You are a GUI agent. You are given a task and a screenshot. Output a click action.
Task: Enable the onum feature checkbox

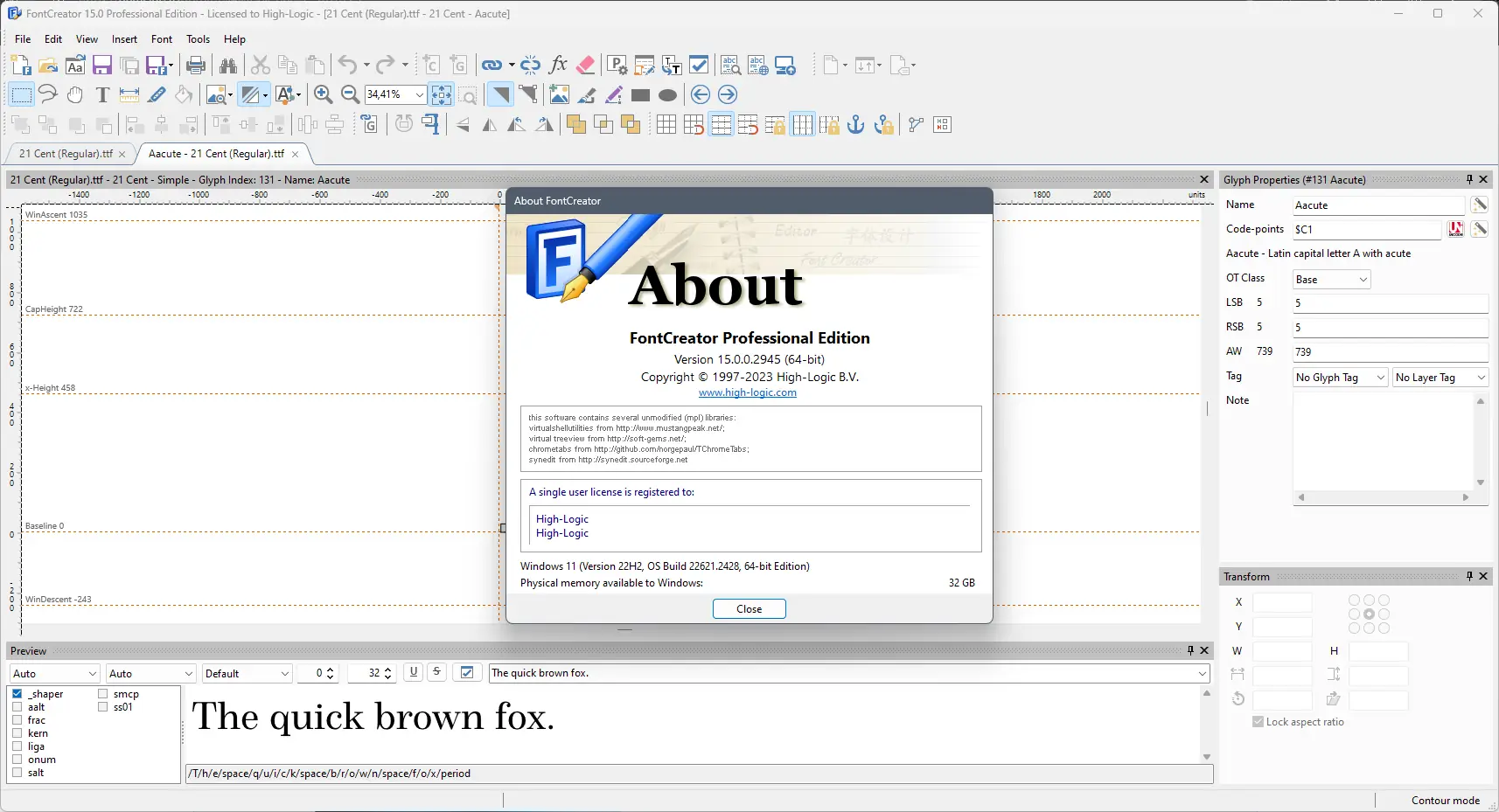point(17,760)
